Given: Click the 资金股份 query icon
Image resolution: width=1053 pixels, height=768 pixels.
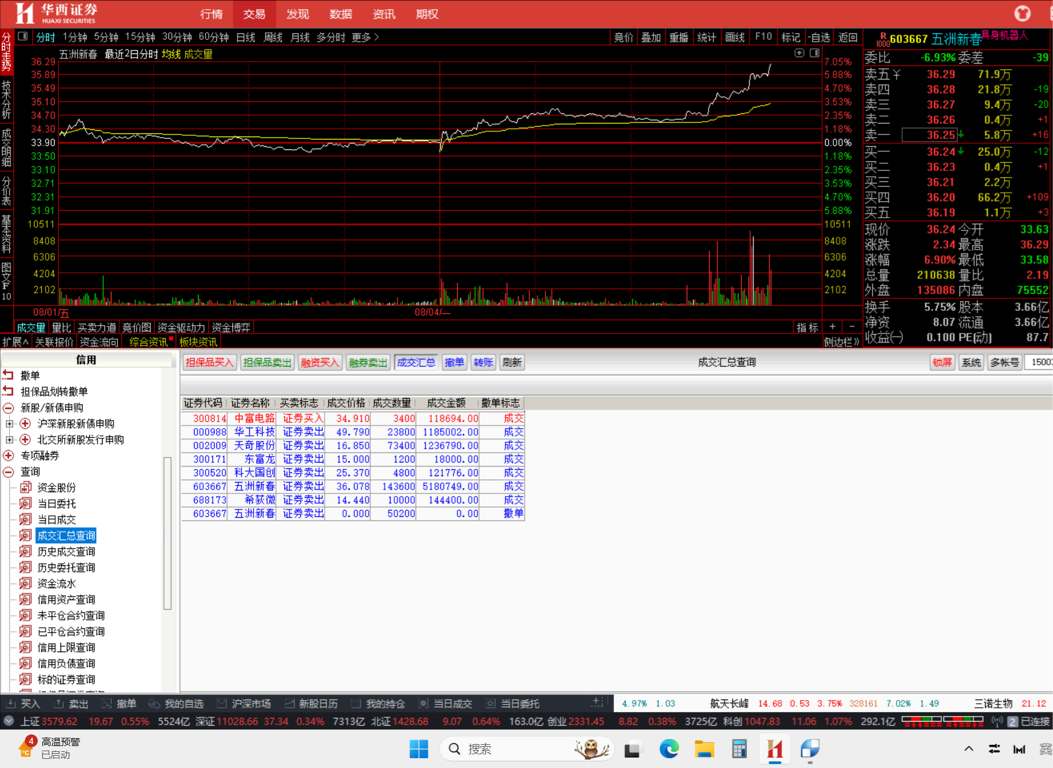Looking at the screenshot, I should pos(26,487).
